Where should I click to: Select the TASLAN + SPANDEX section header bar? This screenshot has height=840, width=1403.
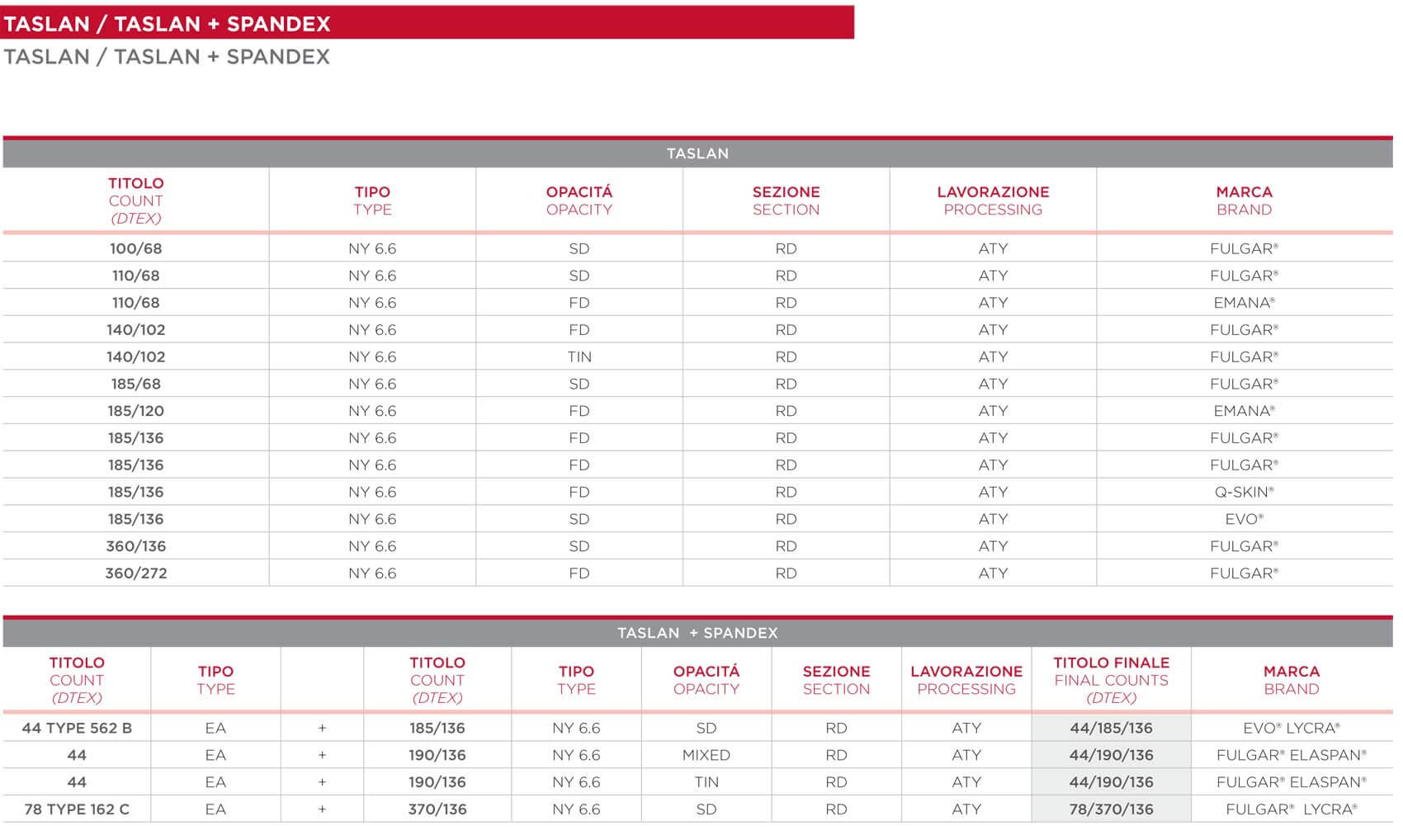point(697,633)
